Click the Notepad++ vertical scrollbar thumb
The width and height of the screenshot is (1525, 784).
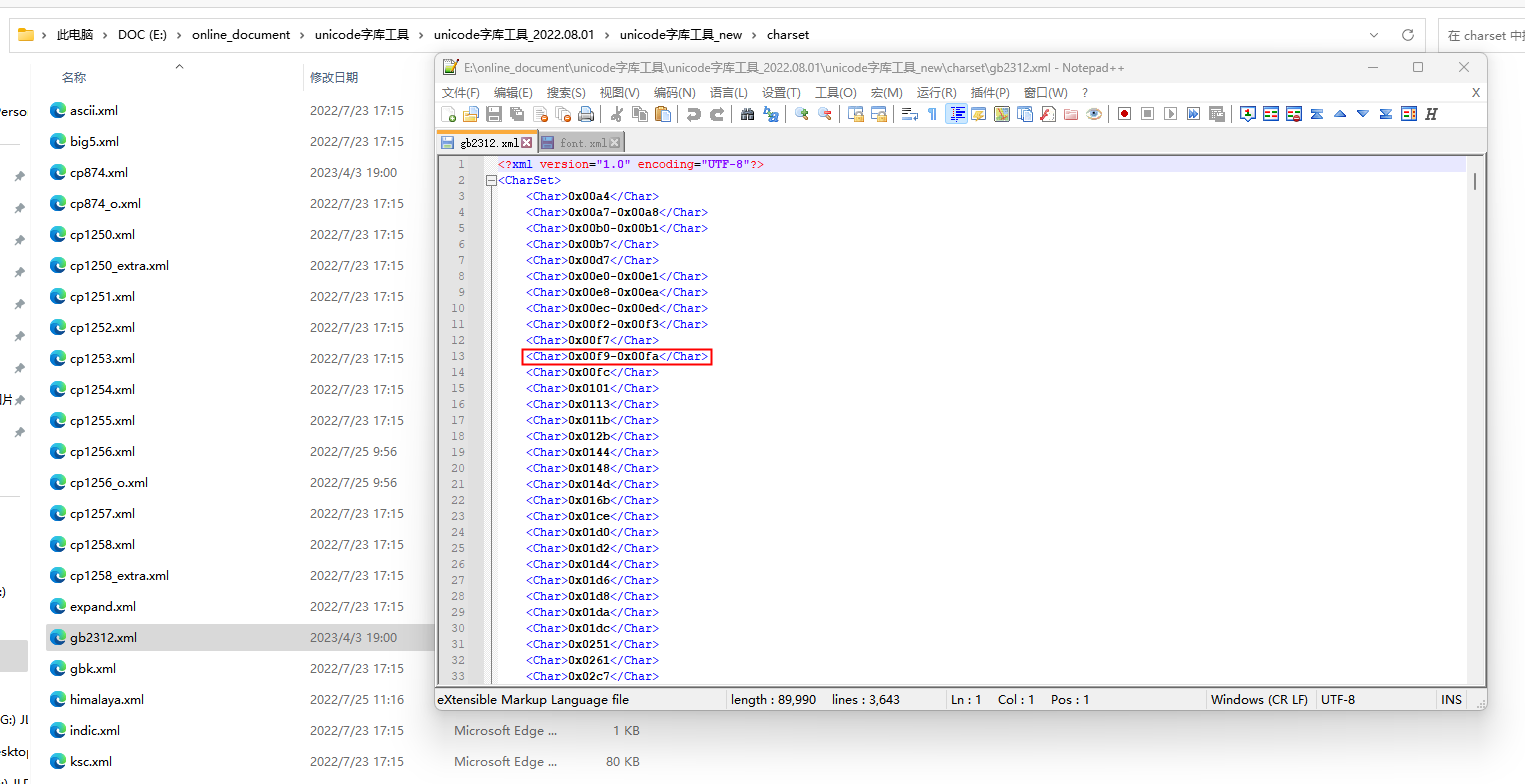(1475, 182)
